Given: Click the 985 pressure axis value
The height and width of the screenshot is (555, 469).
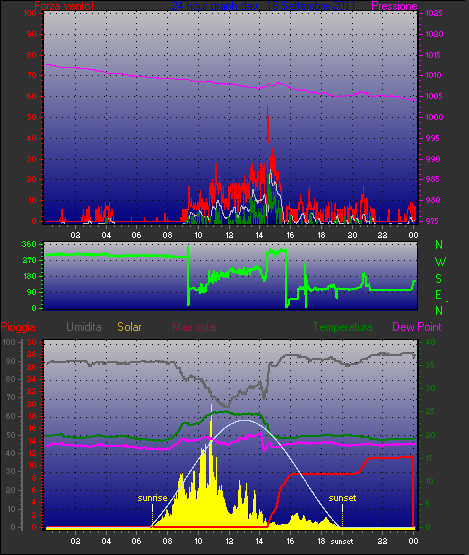Looking at the screenshot, I should (432, 179).
